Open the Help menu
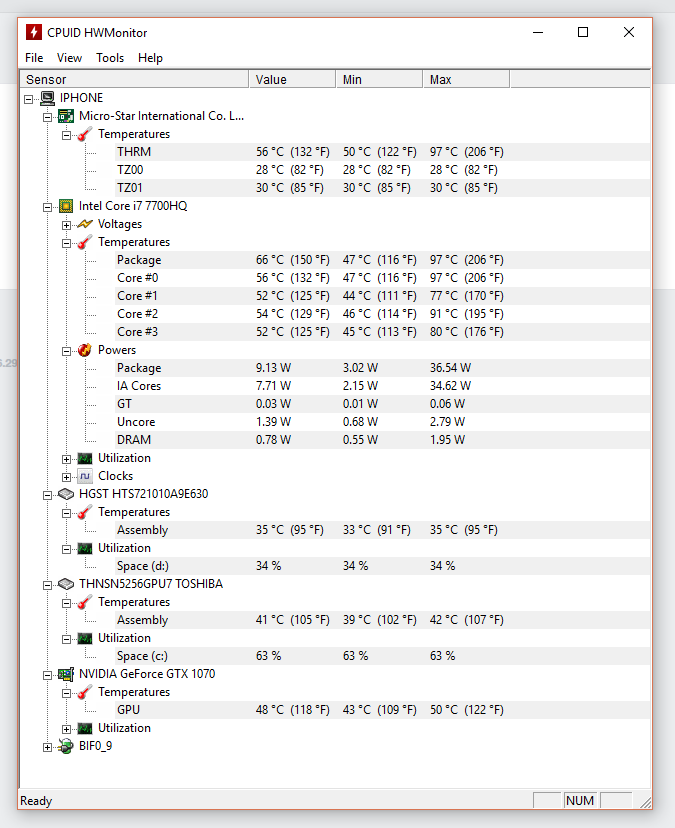Image resolution: width=675 pixels, height=828 pixels. (x=151, y=58)
